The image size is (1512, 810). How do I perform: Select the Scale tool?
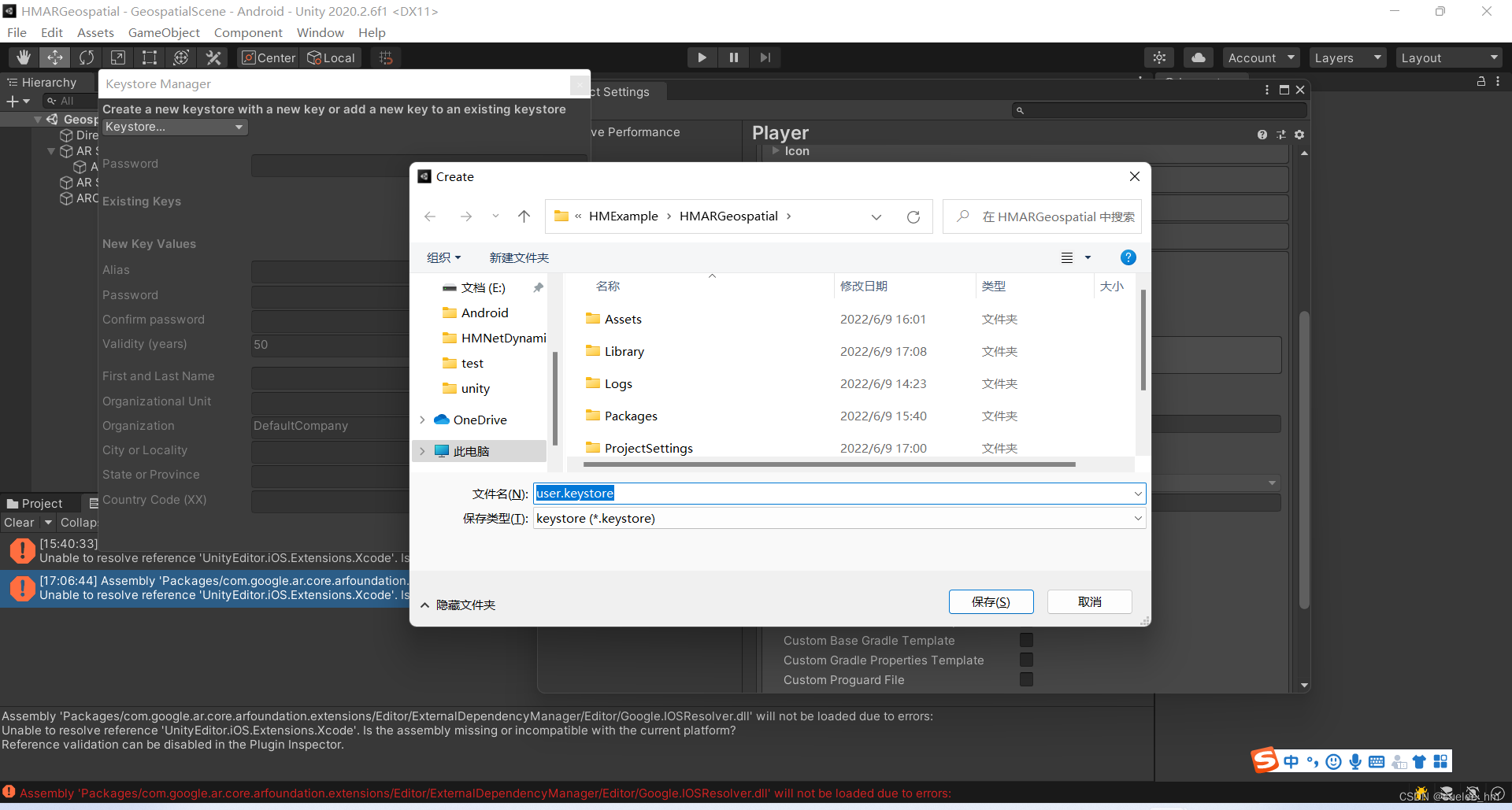(118, 57)
